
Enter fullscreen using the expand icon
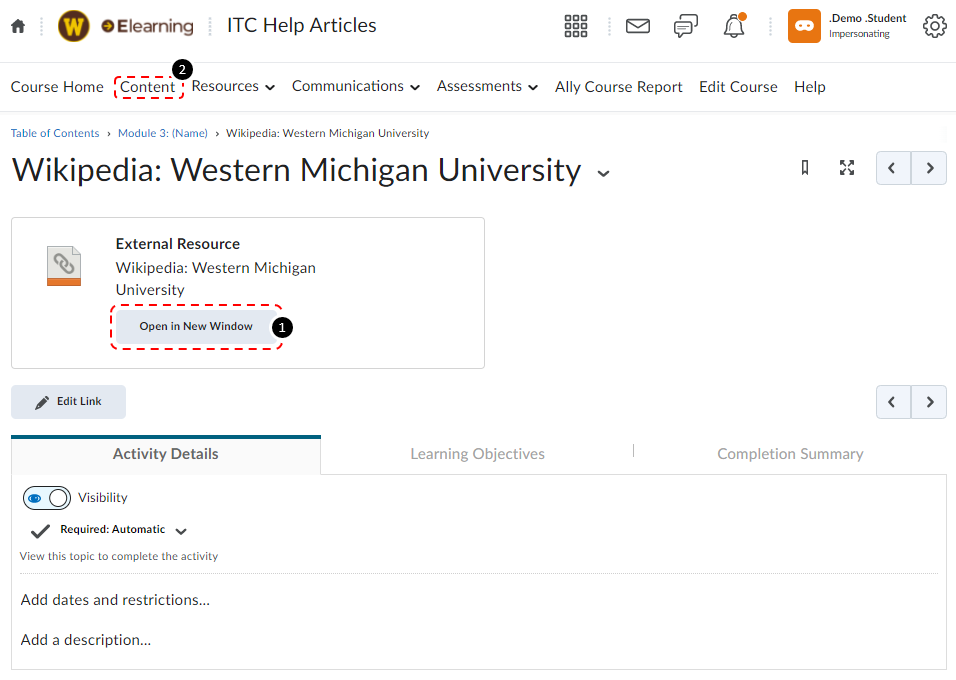coord(846,168)
